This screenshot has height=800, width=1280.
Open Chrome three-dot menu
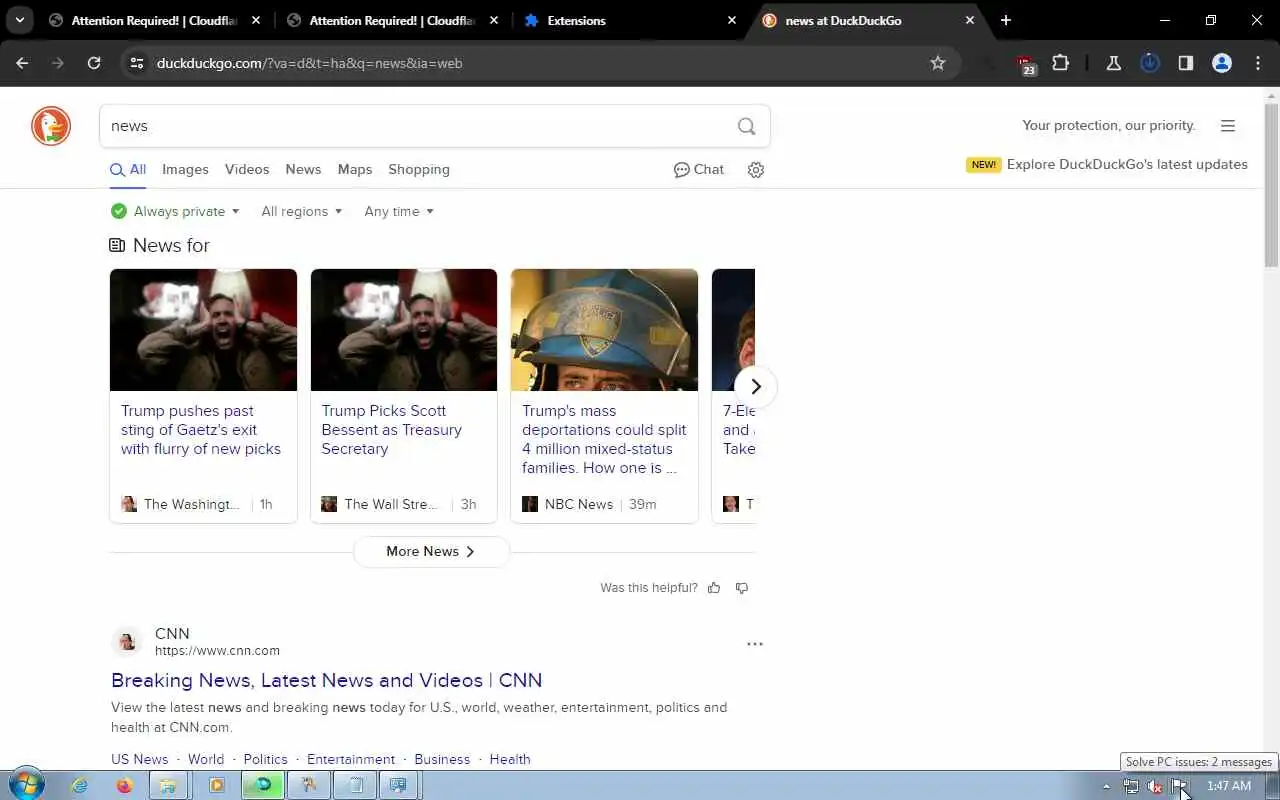click(1258, 63)
